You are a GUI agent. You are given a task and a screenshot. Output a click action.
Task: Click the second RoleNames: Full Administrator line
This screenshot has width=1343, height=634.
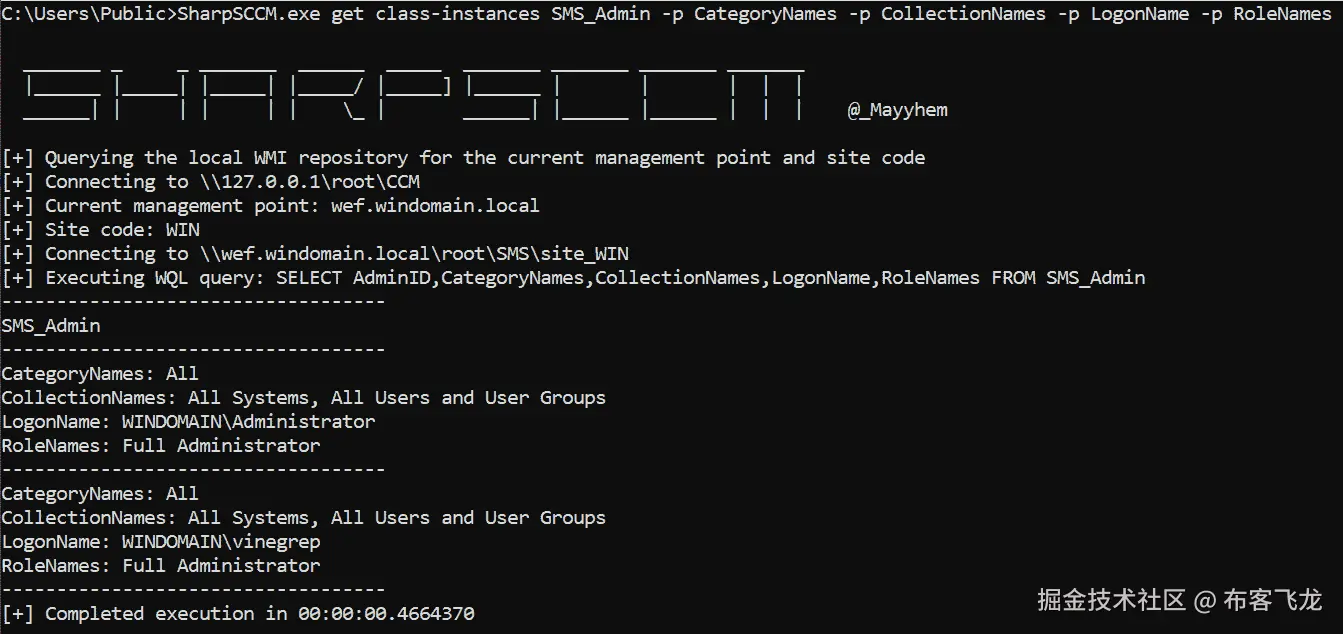coord(161,566)
